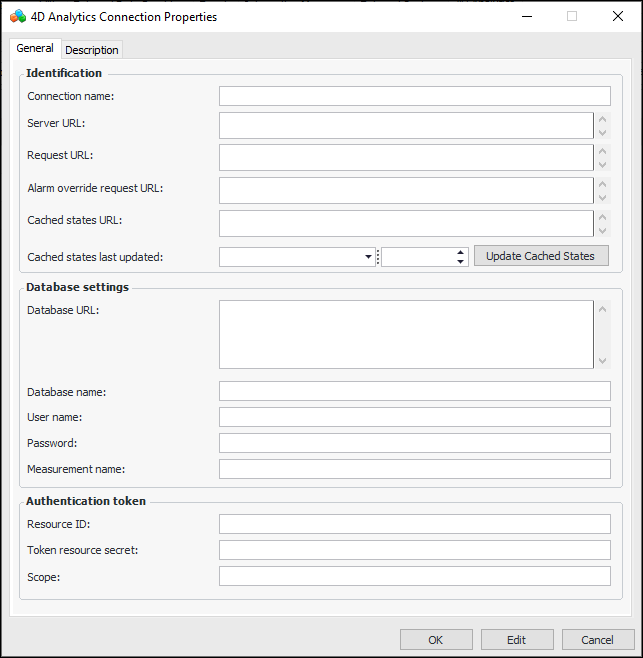Click the Resource ID field
The image size is (643, 658).
coord(414,524)
